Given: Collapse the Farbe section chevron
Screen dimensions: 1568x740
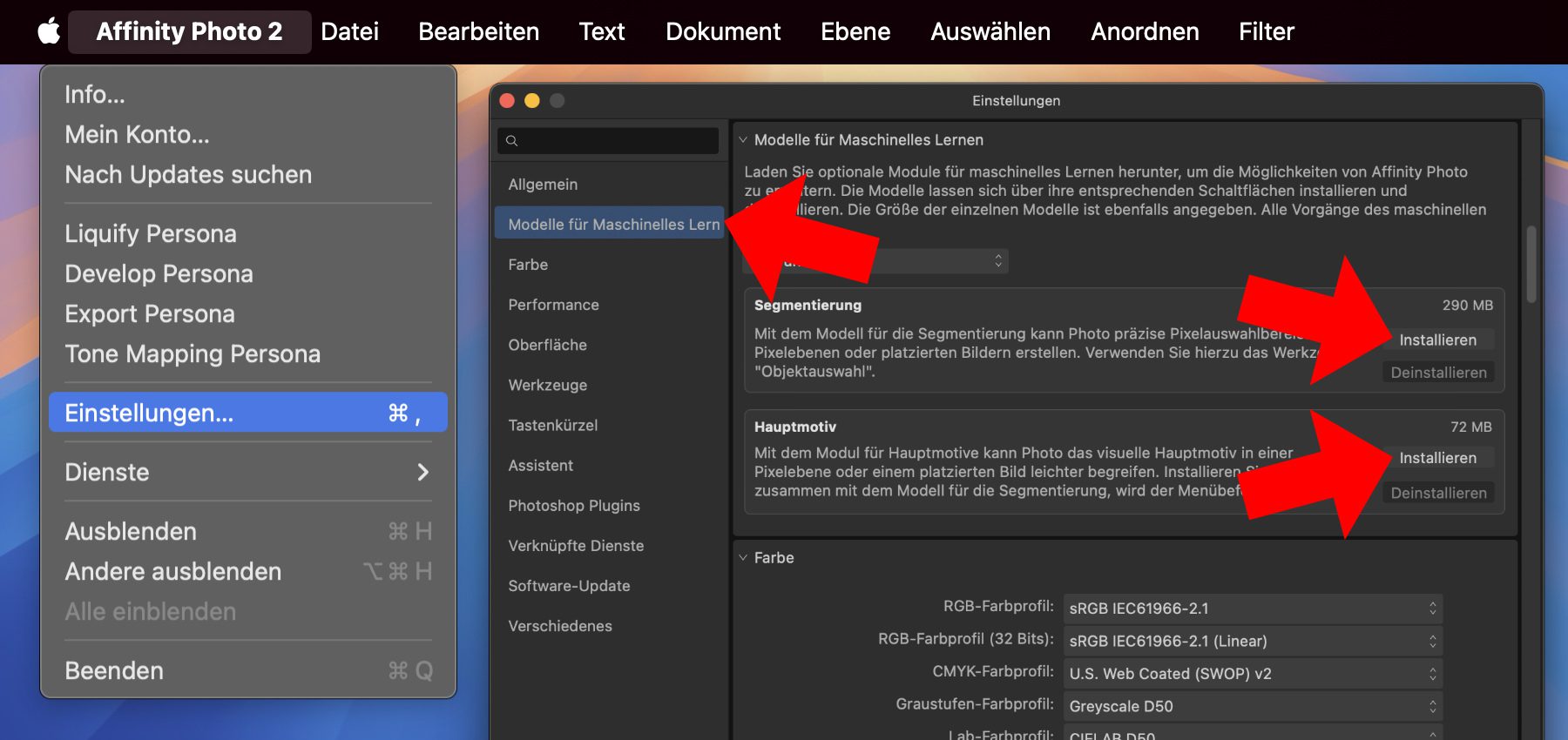Looking at the screenshot, I should click(743, 558).
